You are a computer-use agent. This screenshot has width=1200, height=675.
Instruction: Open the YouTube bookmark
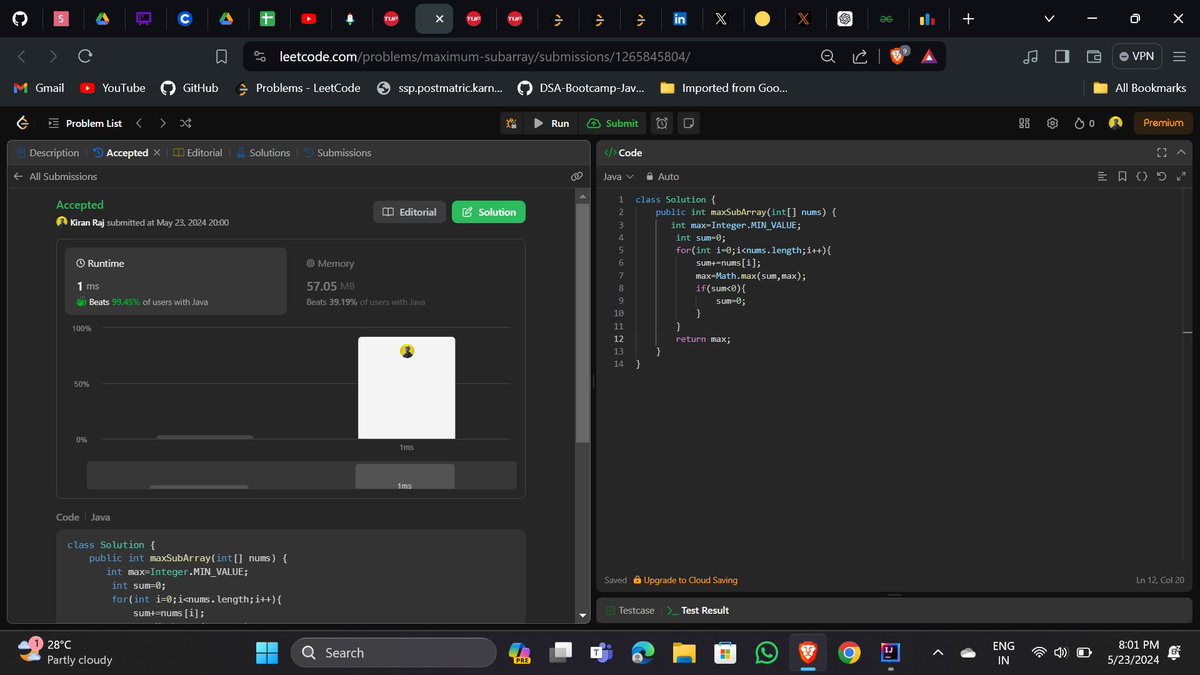click(112, 88)
